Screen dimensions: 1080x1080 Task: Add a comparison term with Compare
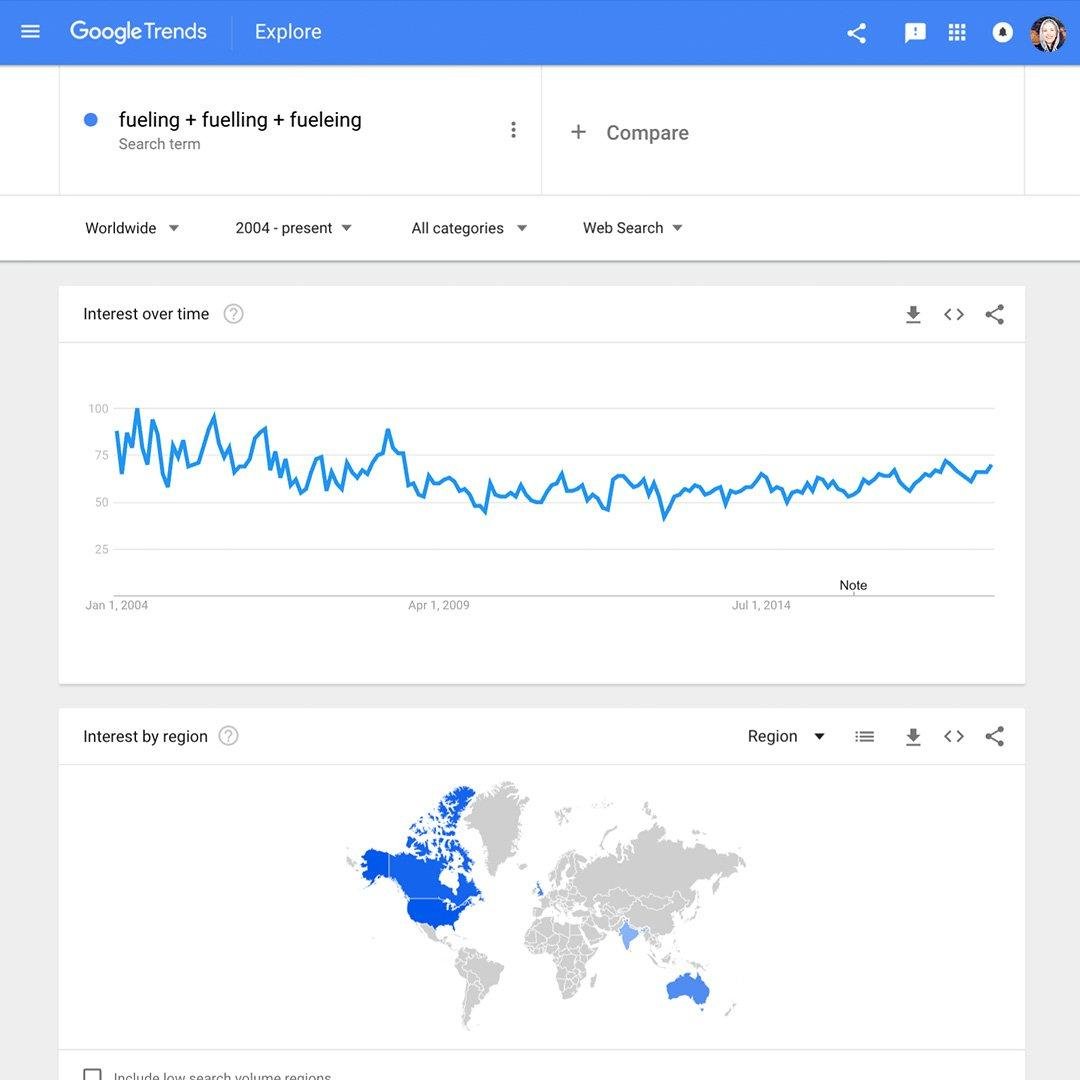coord(629,132)
